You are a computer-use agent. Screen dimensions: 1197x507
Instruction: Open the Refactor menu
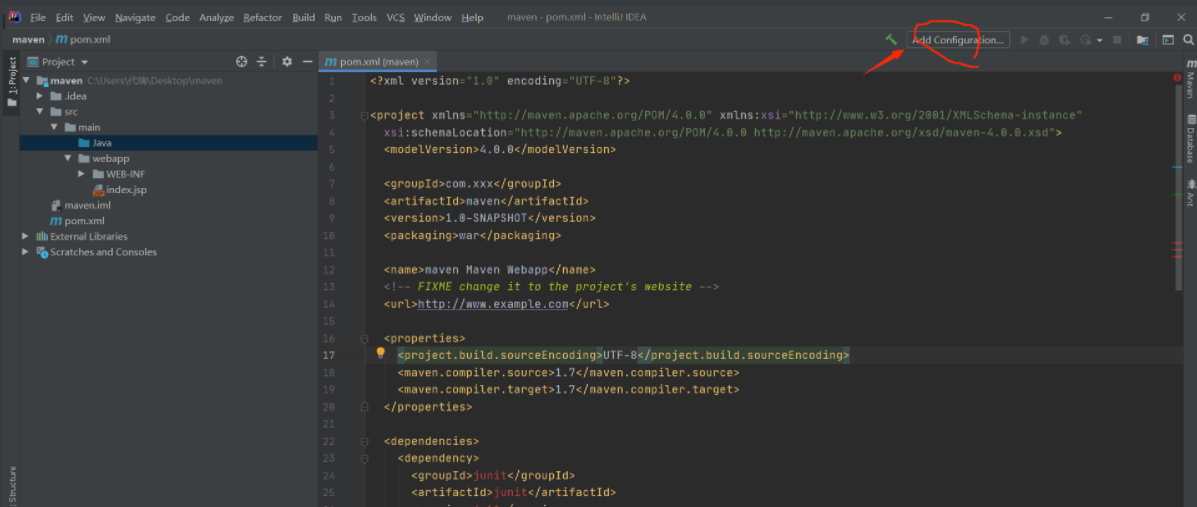(263, 18)
